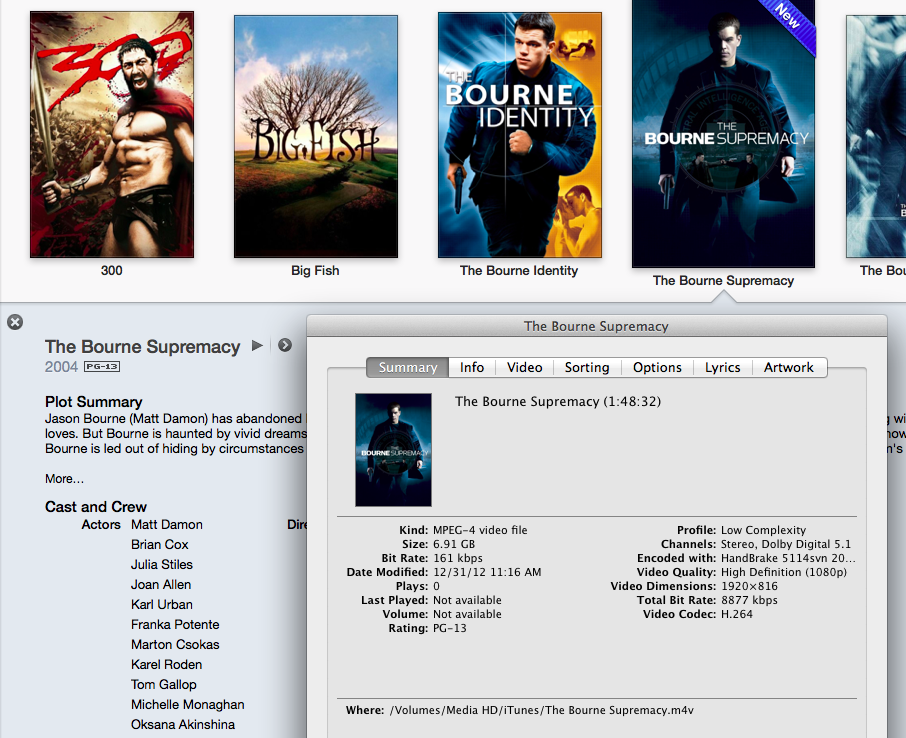Click actor Tom Gallop
The image size is (906, 738).
click(164, 685)
